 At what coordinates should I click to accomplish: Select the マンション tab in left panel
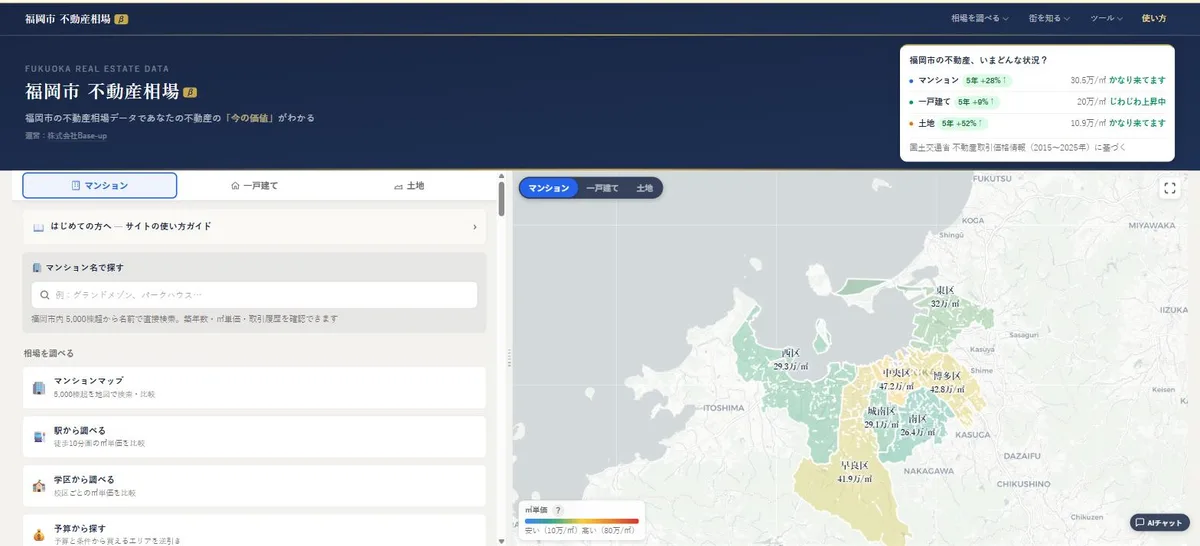100,185
